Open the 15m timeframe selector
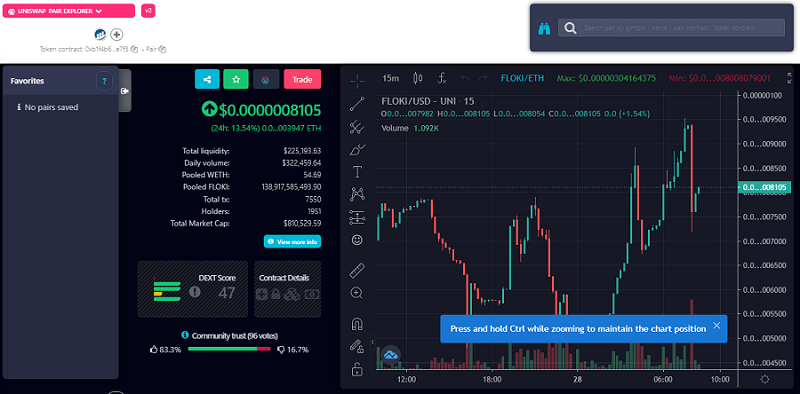The width and height of the screenshot is (800, 394). click(391, 78)
